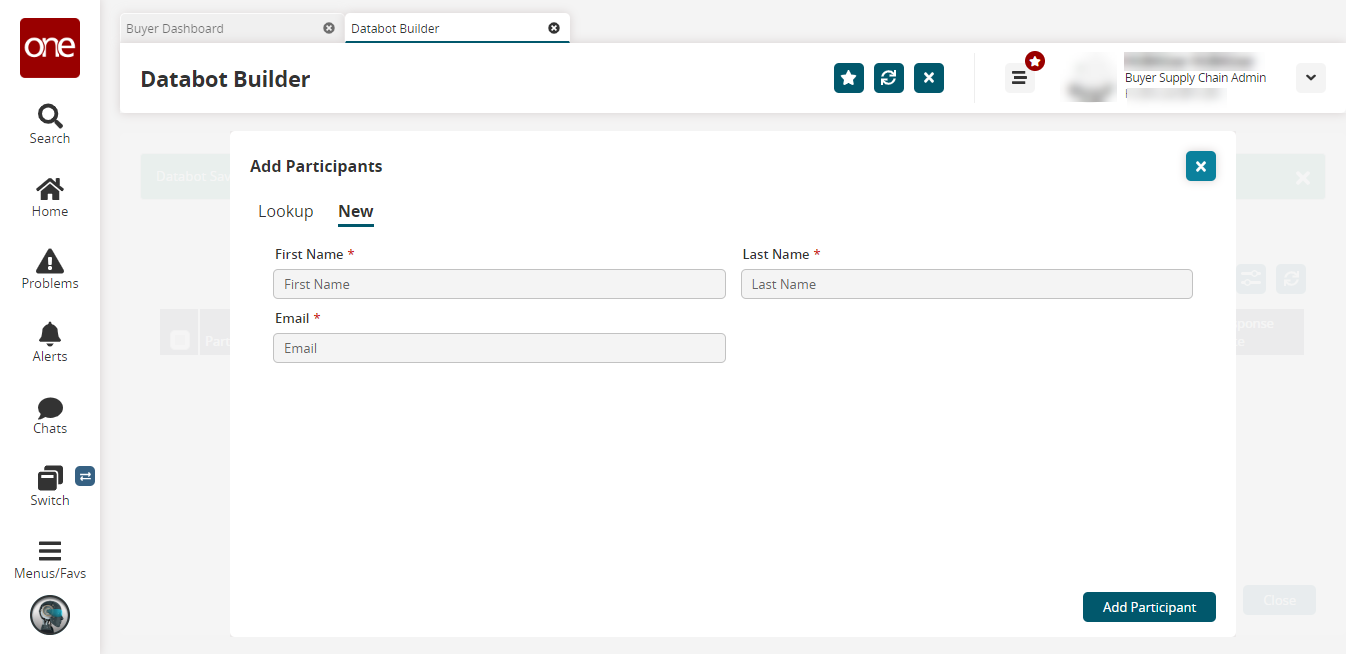Close the Databot Builder tab
1346x654 pixels.
point(554,28)
